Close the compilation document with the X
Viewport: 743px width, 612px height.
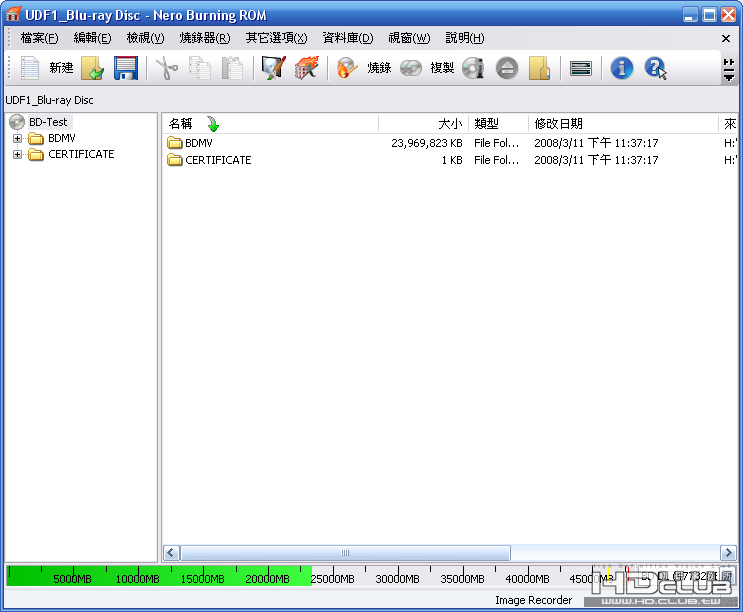pyautogui.click(x=726, y=38)
